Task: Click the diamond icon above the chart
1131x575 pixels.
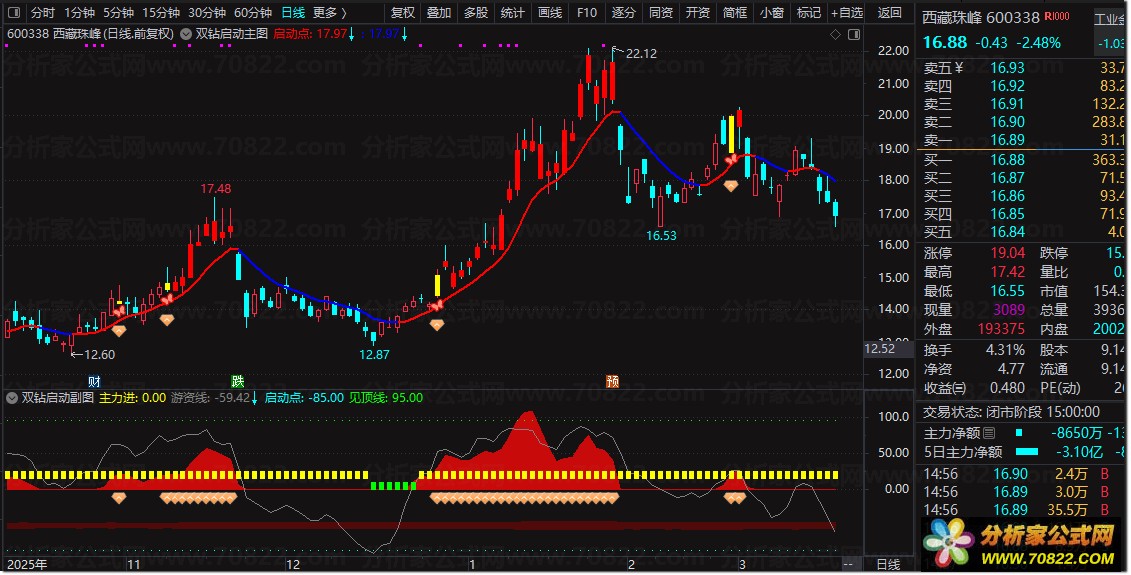Action: coord(835,34)
